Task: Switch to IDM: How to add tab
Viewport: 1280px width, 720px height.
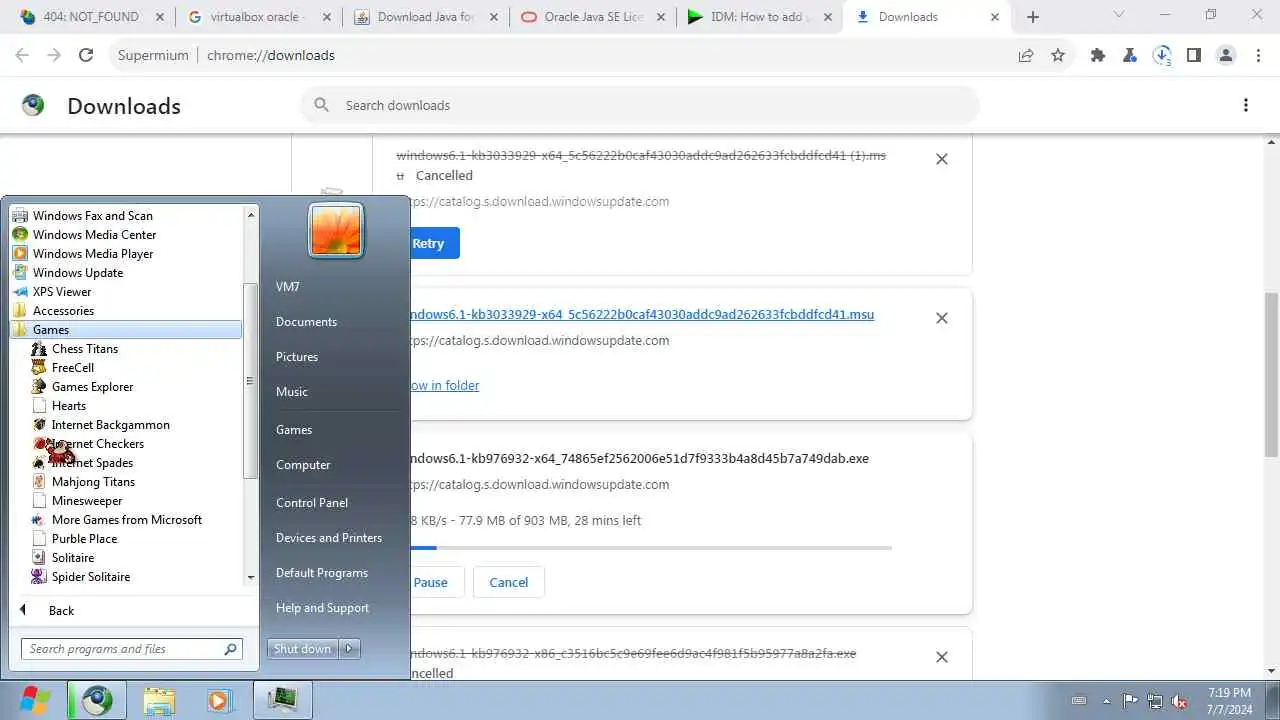Action: [x=759, y=17]
